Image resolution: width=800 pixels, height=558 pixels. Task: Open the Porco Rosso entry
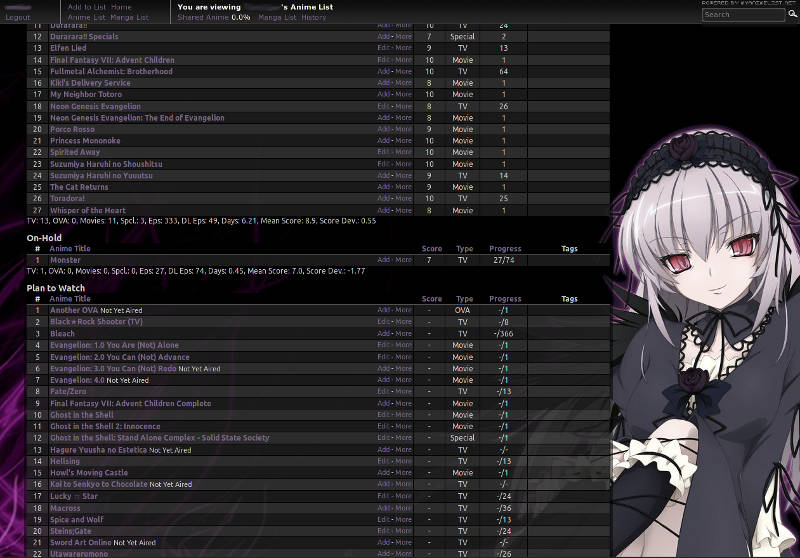pyautogui.click(x=72, y=130)
